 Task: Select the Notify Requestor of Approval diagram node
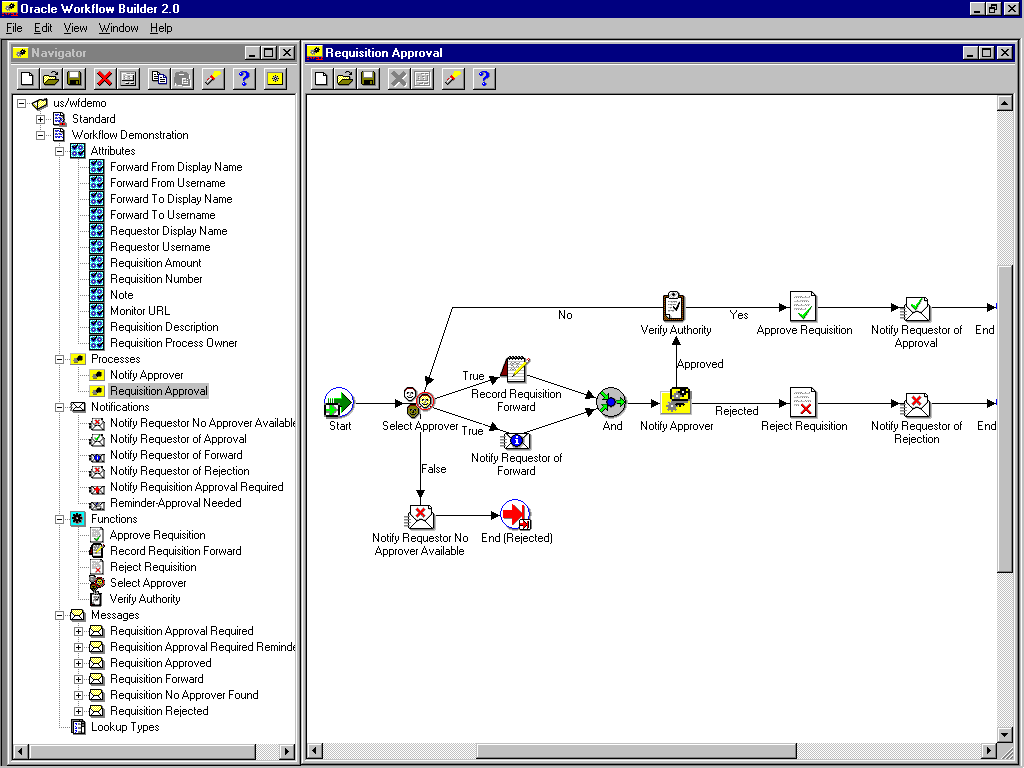point(916,308)
